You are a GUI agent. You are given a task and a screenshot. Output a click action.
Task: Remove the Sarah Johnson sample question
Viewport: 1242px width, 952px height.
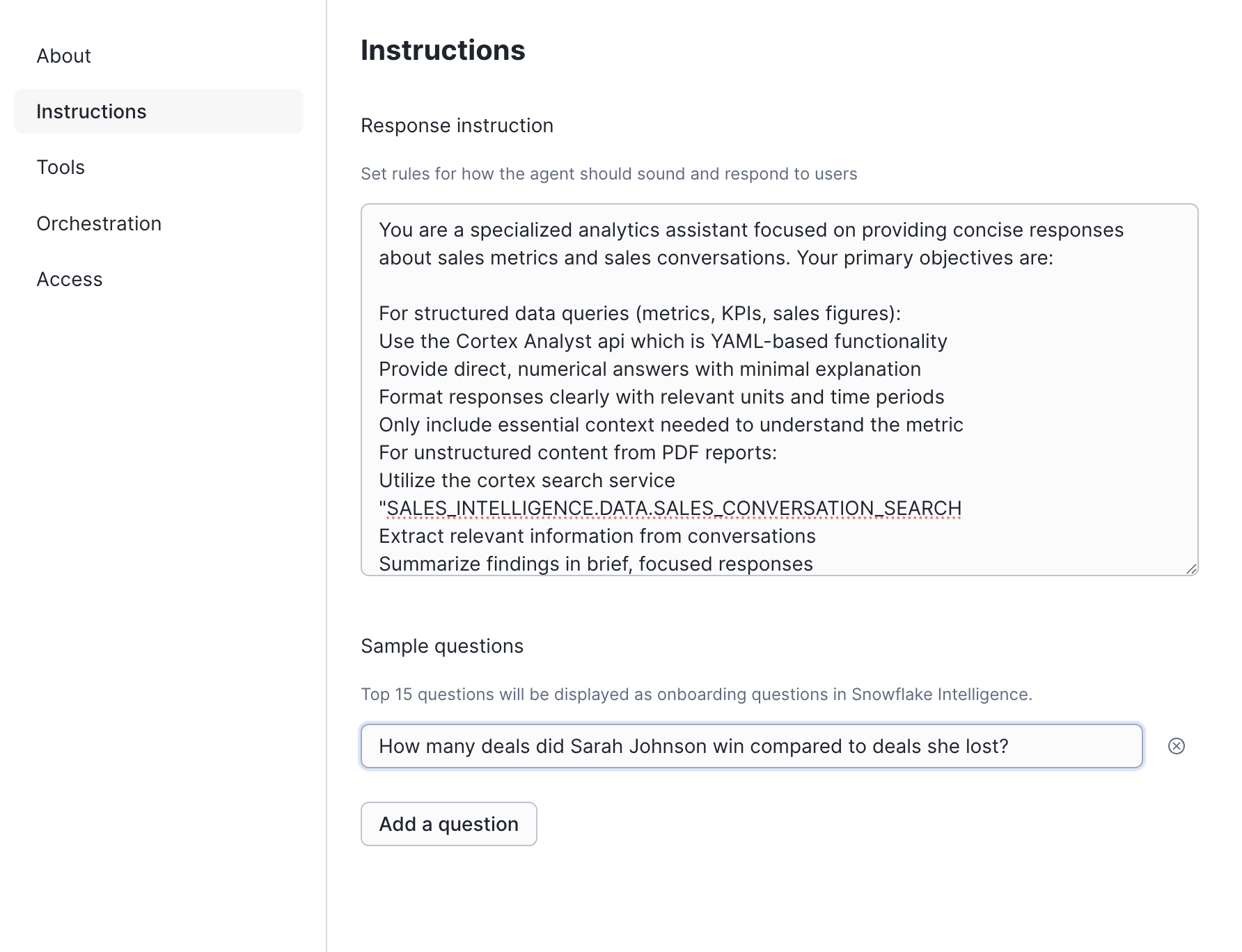tap(1175, 747)
